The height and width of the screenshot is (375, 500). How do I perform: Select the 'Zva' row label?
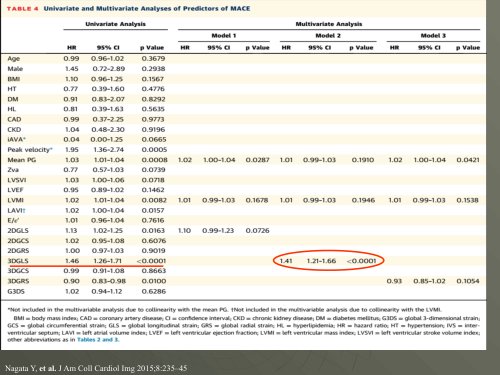13,170
